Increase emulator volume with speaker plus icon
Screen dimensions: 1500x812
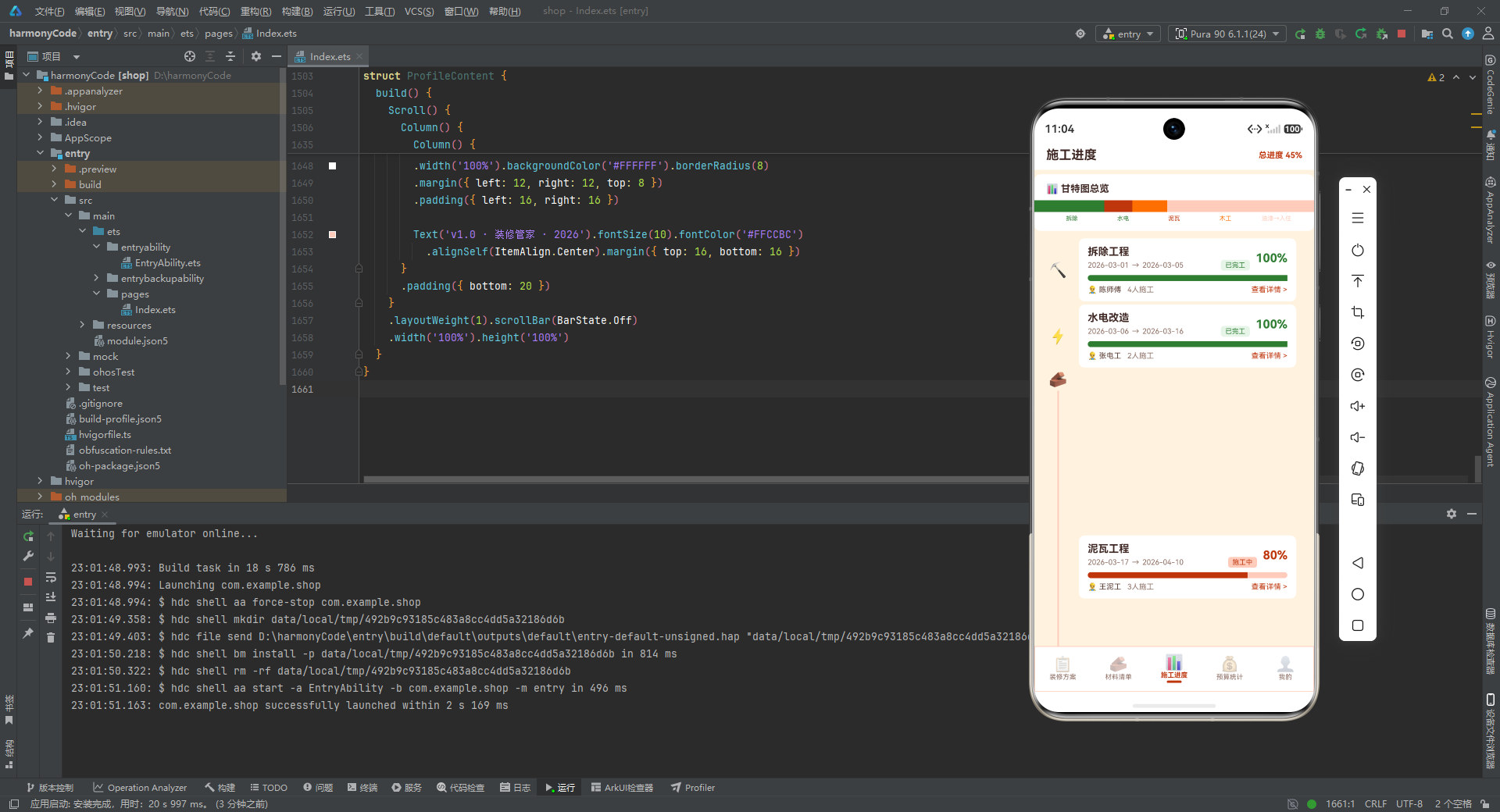[1358, 406]
